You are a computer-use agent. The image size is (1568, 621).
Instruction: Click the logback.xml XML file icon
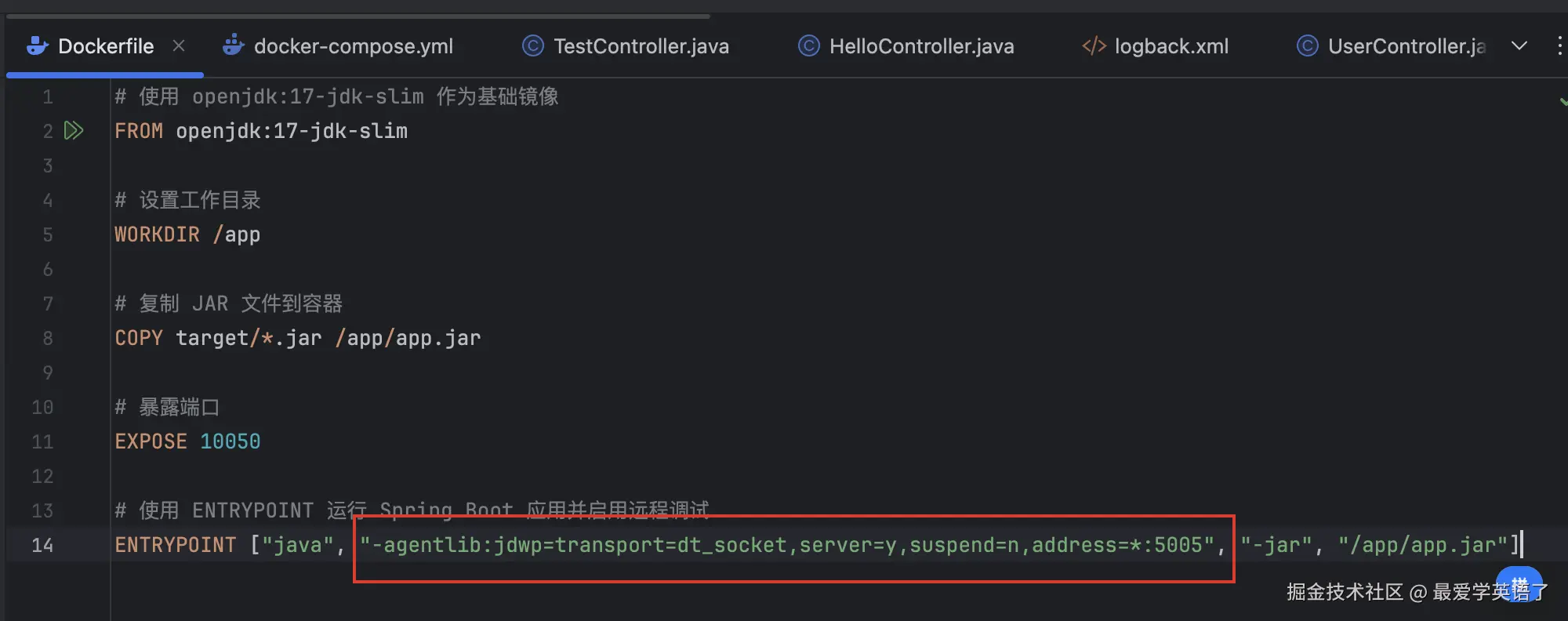coord(1094,45)
